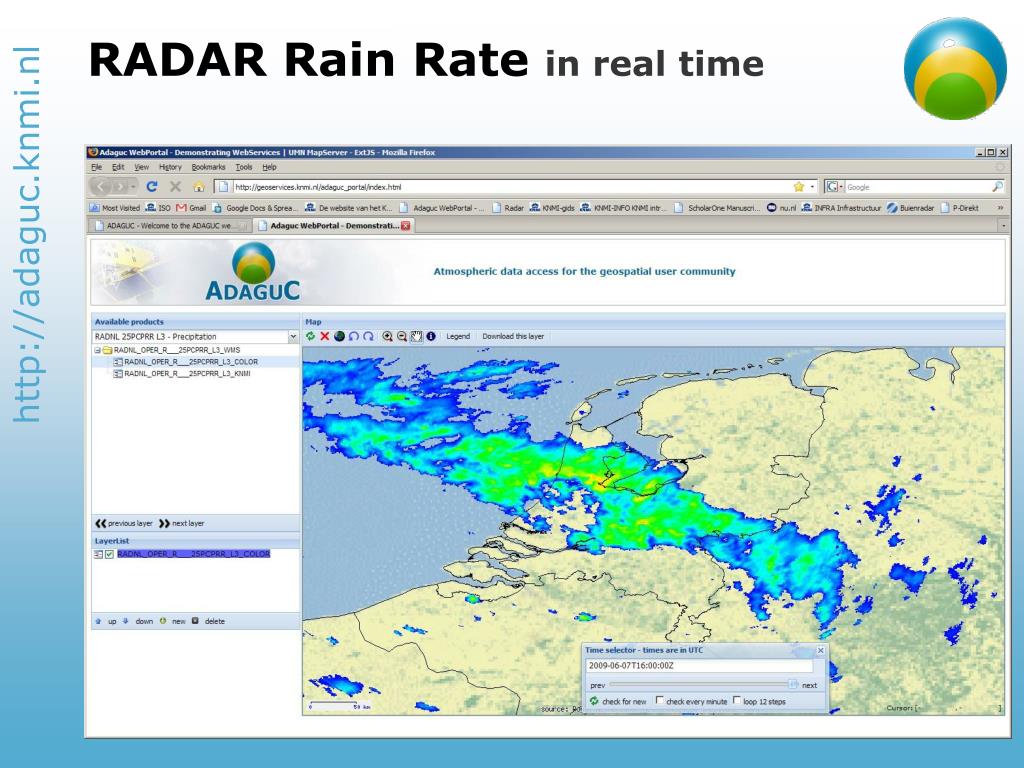The width and height of the screenshot is (1024, 768).
Task: Collapse the RADNL_OPER_R___25PCPRR_L3_WMS folder
Action: pyautogui.click(x=97, y=350)
